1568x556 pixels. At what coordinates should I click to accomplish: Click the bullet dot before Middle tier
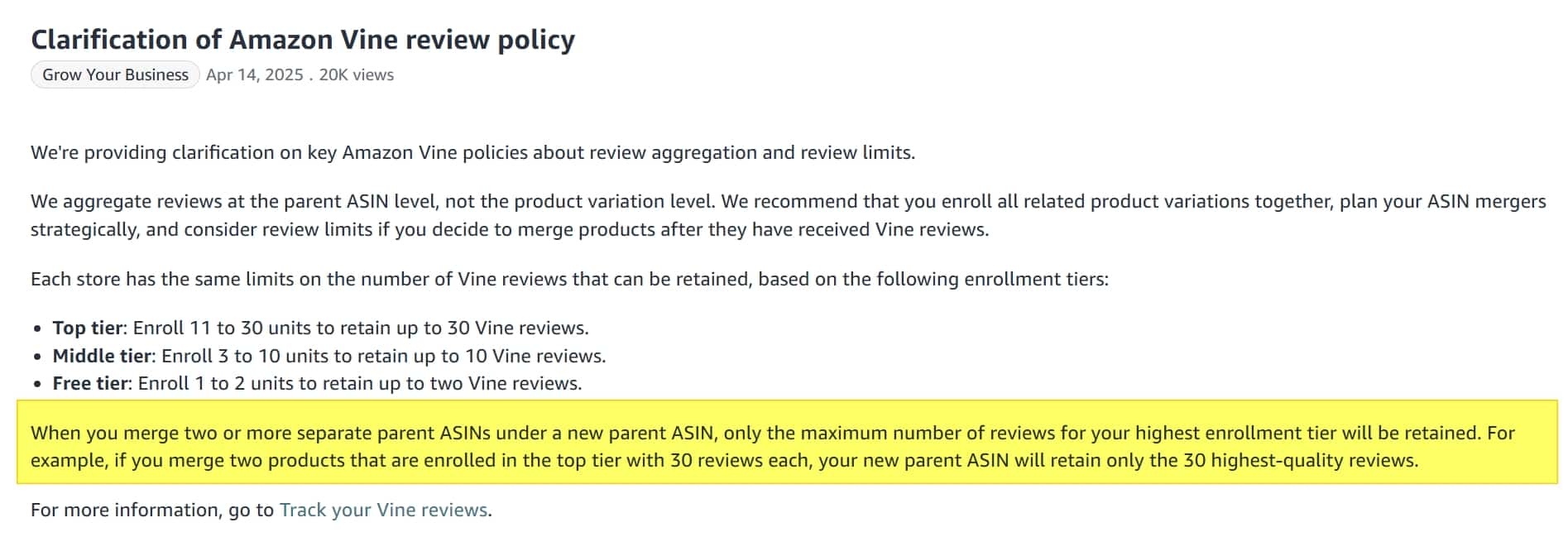37,357
